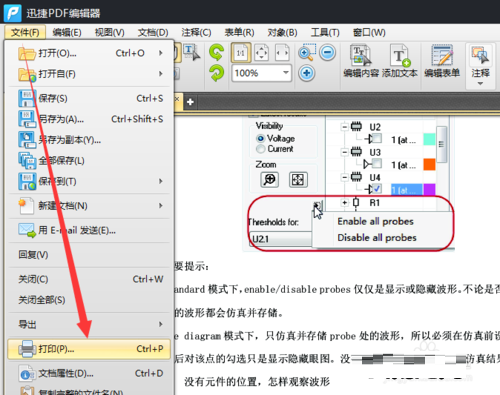500x395 pixels.
Task: Click the zoom out minus icon
Action: [327, 52]
